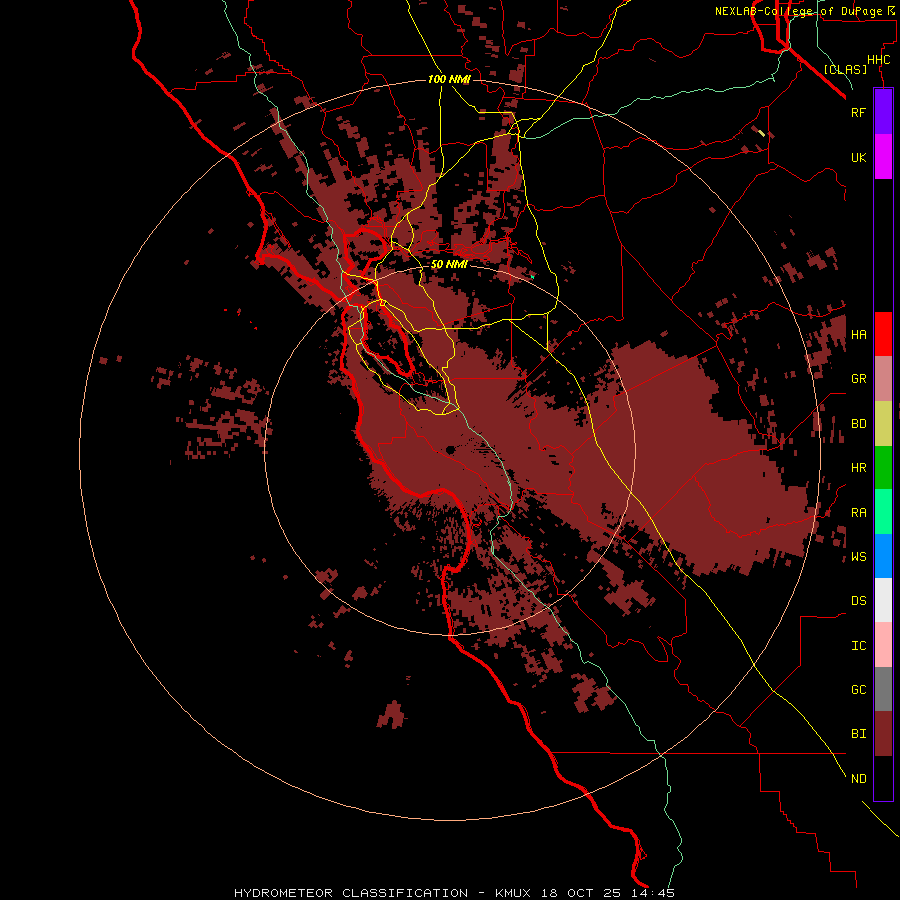Click the HHC product label
The height and width of the screenshot is (900, 900).
[878, 60]
